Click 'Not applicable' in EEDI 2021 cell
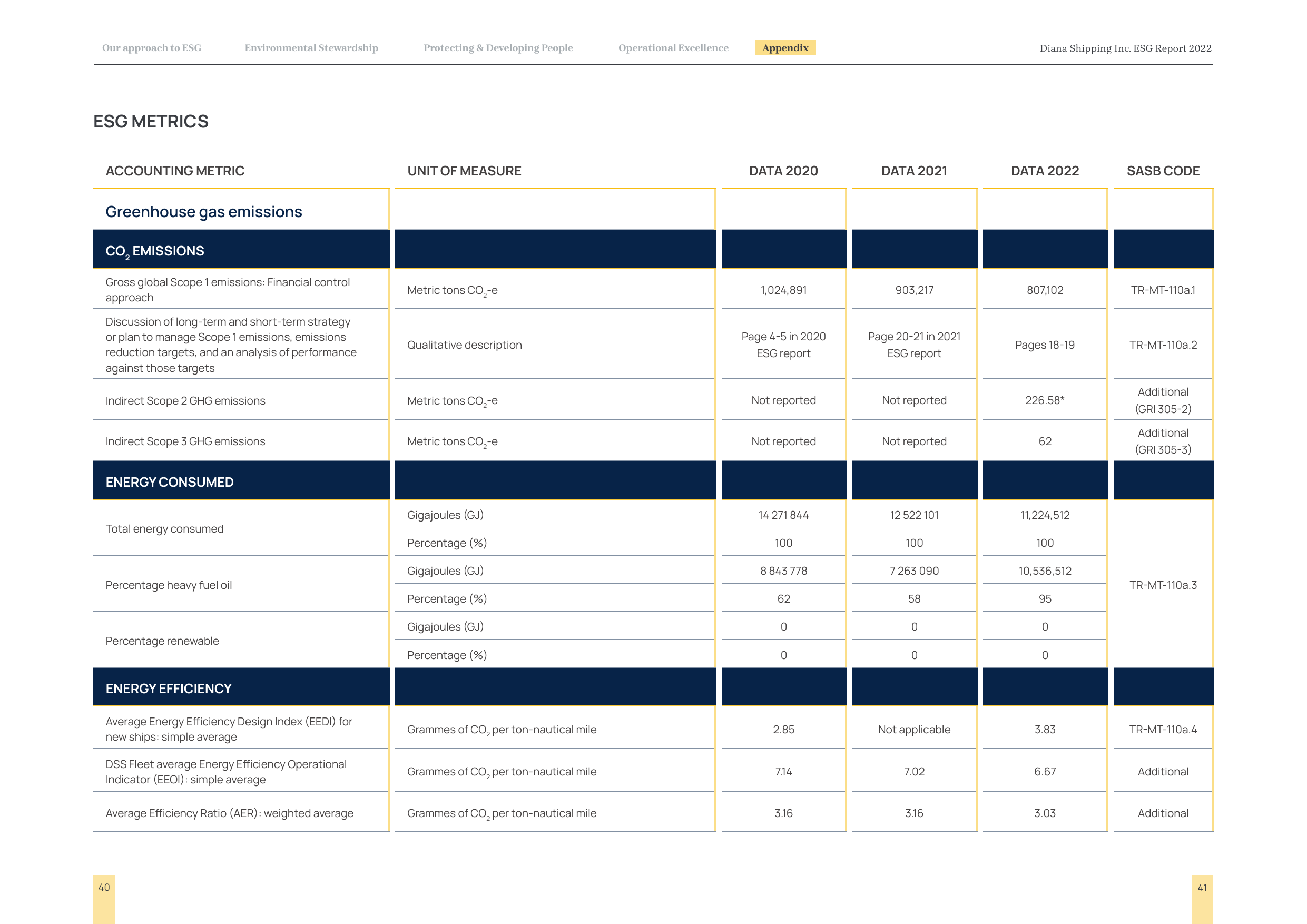Image resolution: width=1307 pixels, height=924 pixels. pyautogui.click(x=914, y=730)
